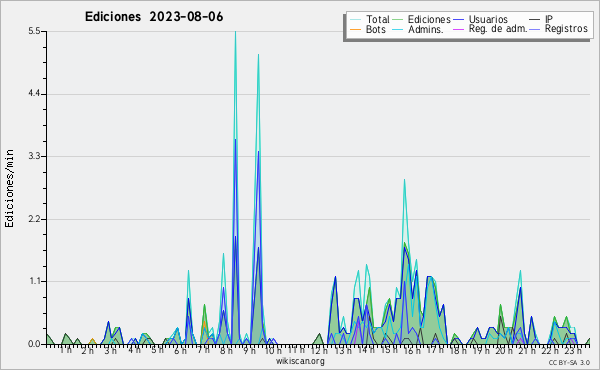Click the '12 h' x-axis label
The width and height of the screenshot is (600, 370).
pyautogui.click(x=319, y=351)
